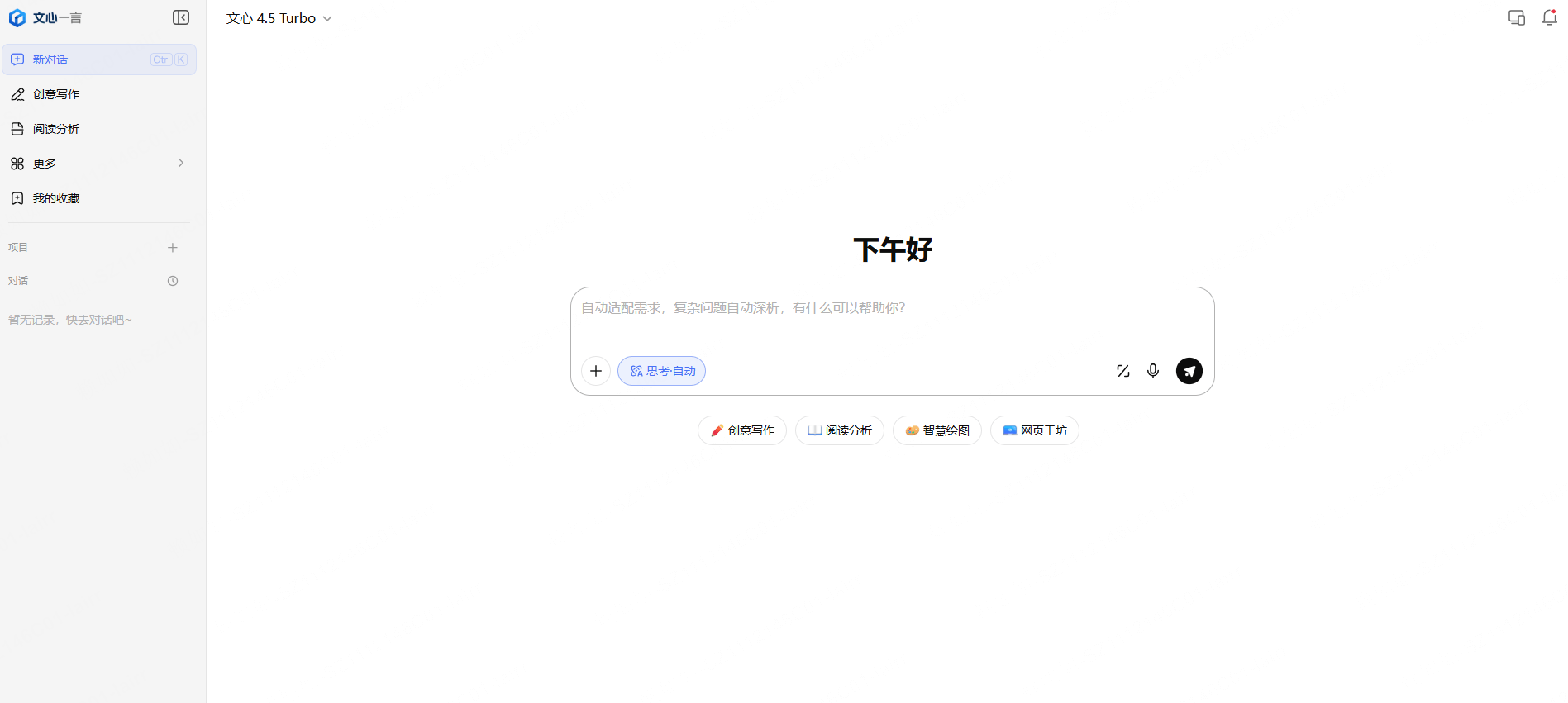Click the 文心一言 logo icon
Screen dimensions: 1568x703
tap(17, 18)
